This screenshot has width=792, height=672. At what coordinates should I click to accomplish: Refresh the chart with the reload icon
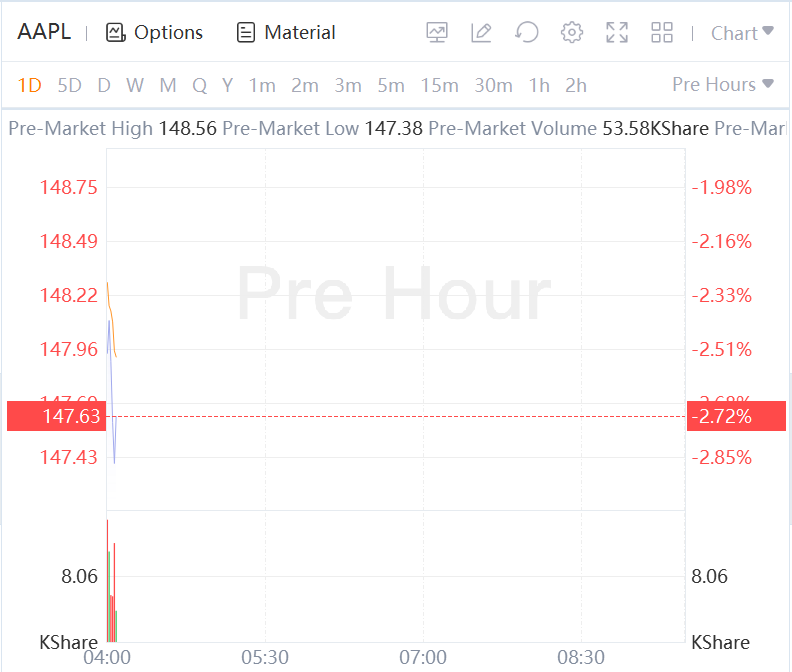526,33
